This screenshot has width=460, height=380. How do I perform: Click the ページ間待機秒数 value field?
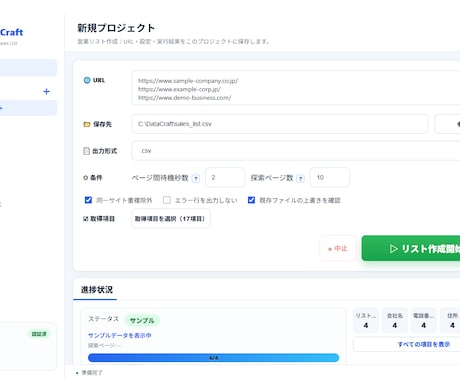tap(225, 177)
